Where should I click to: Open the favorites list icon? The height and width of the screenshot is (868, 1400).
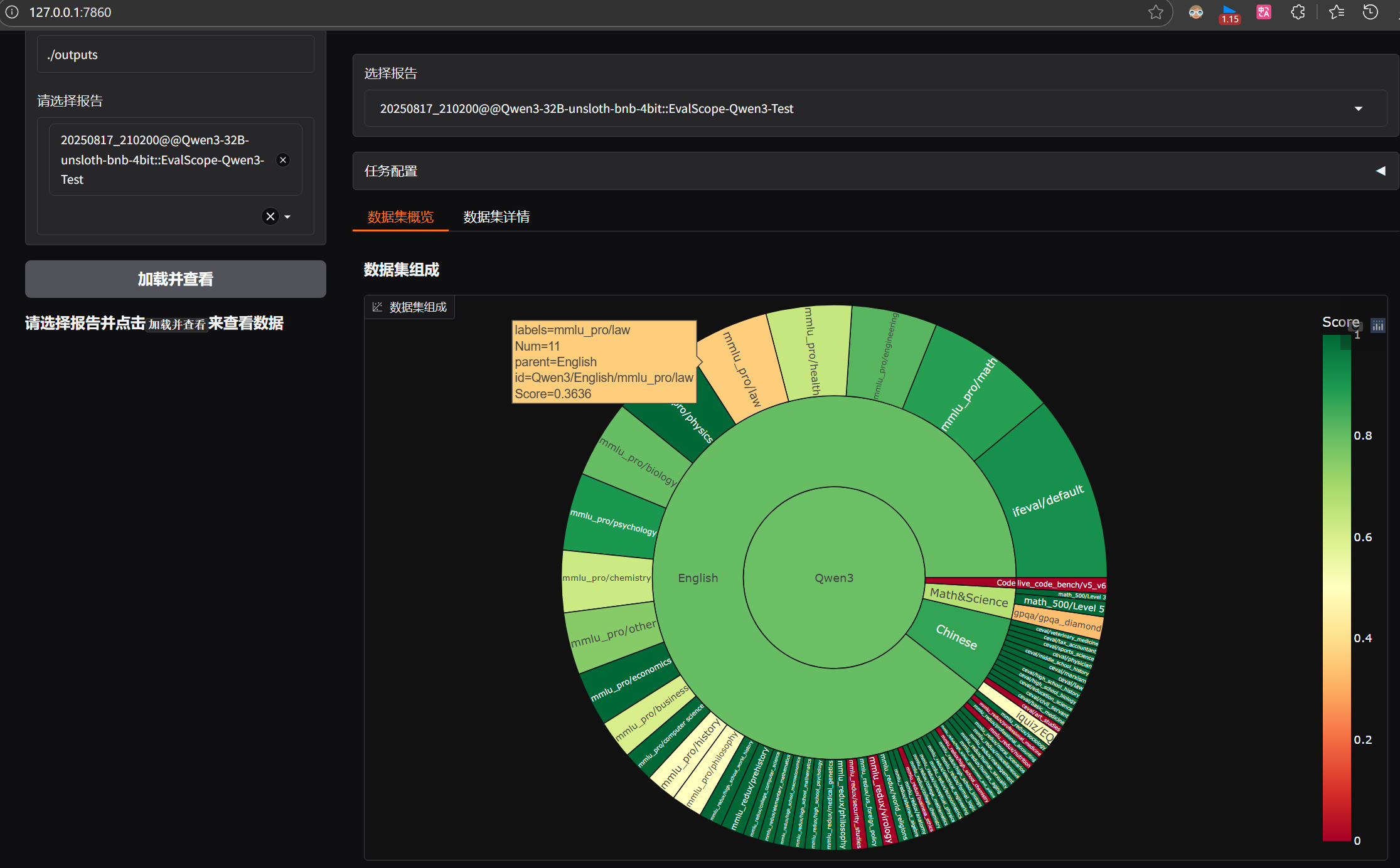click(x=1337, y=12)
